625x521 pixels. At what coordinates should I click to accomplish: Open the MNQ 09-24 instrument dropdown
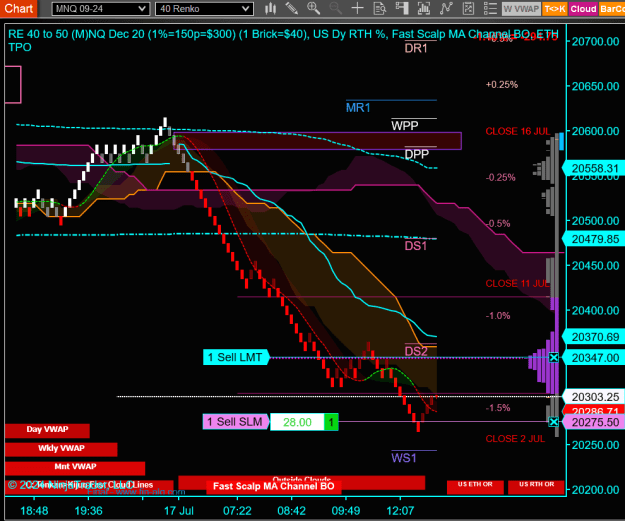(101, 9)
